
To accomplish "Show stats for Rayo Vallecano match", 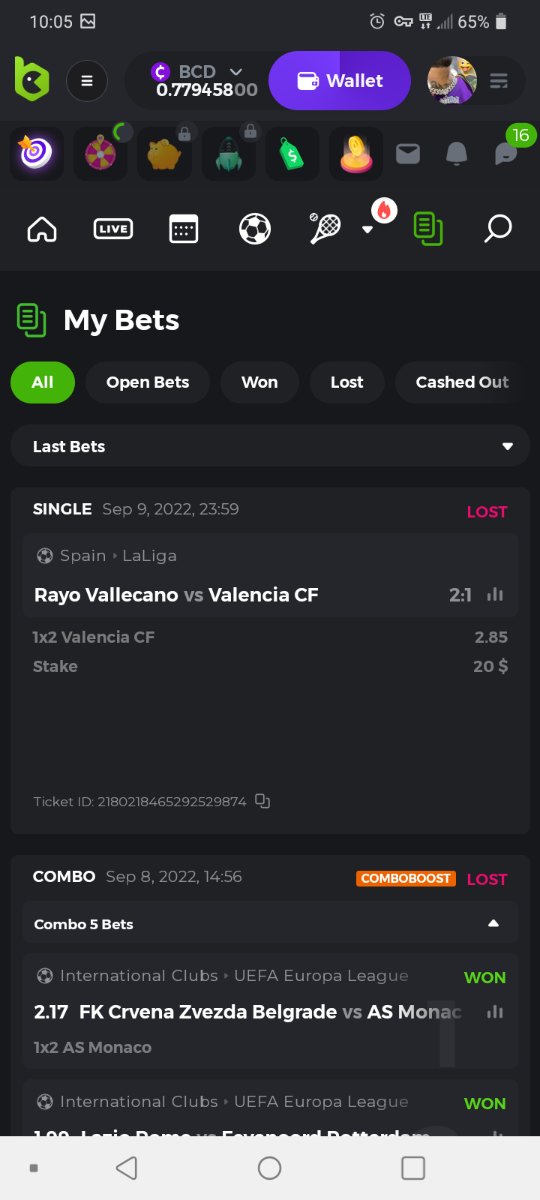I will coord(494,594).
